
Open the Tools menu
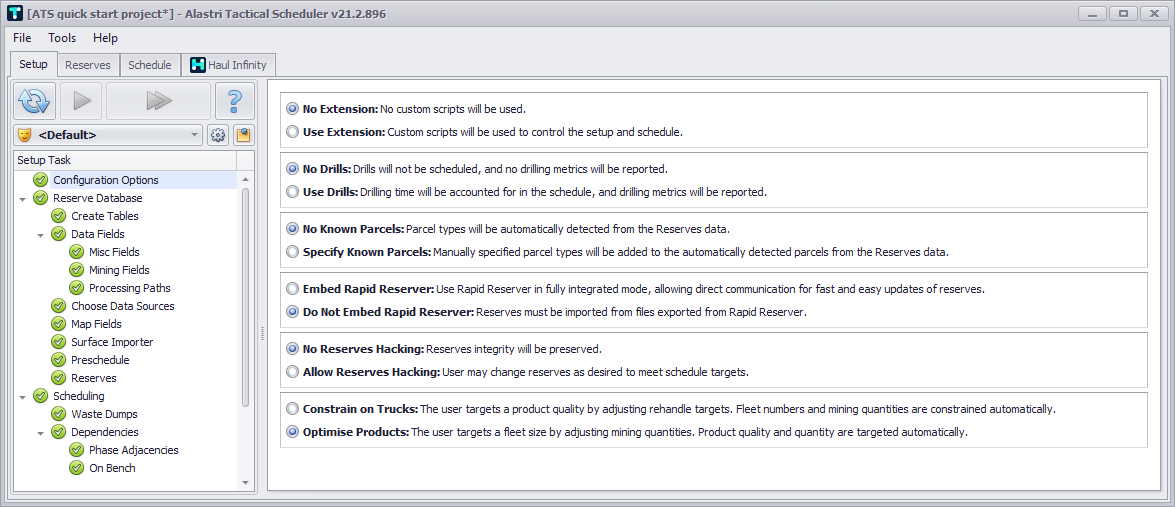tap(62, 38)
